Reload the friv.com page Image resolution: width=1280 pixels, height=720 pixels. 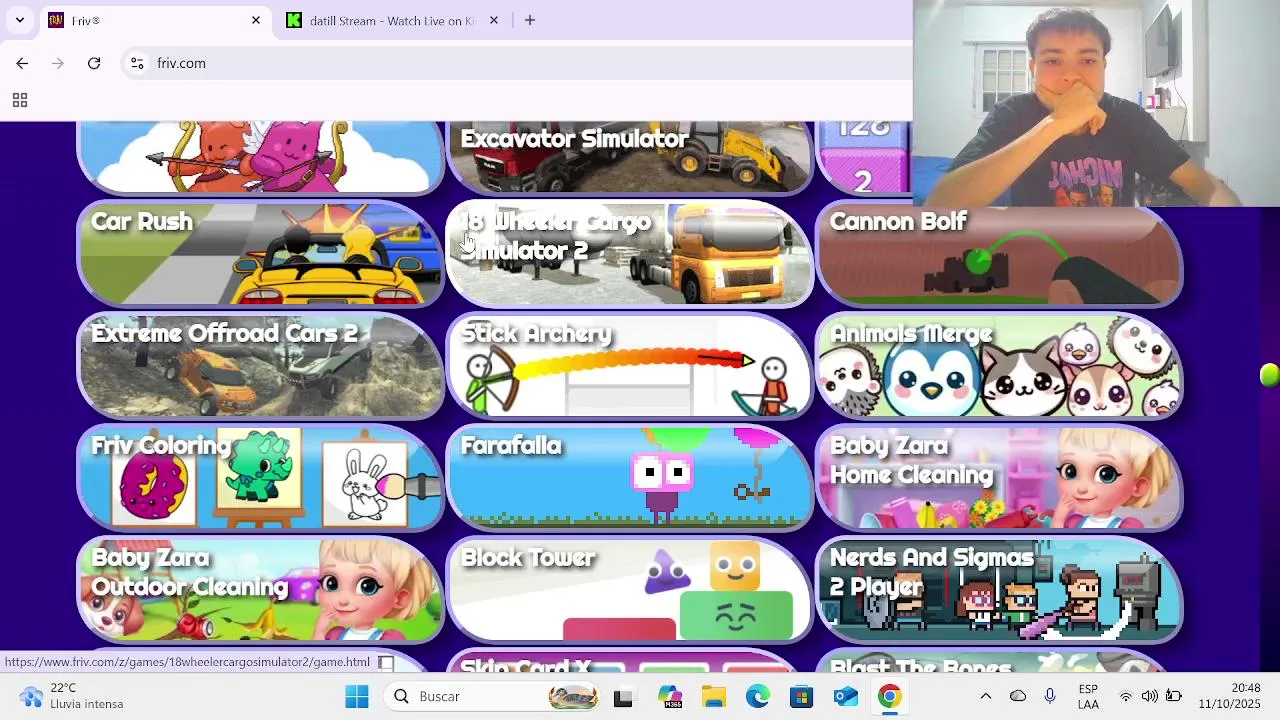click(x=94, y=63)
